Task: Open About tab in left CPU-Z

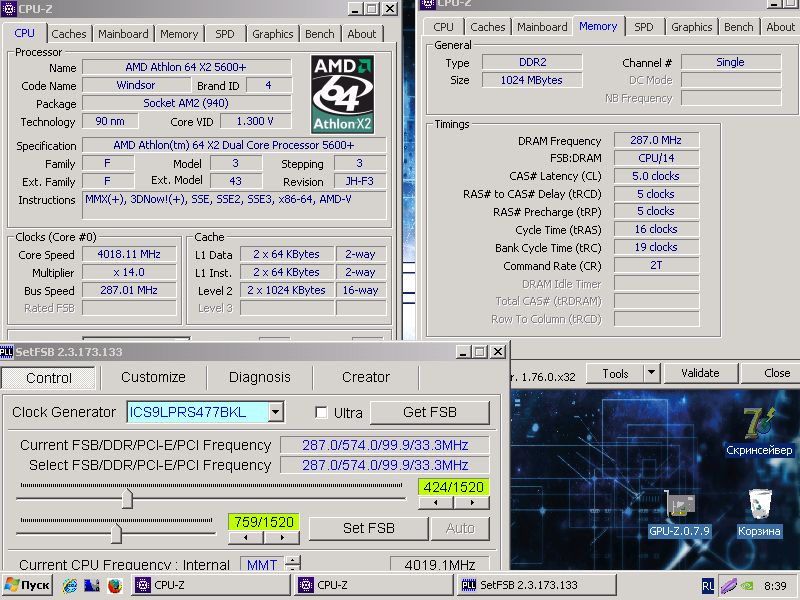Action: click(362, 34)
